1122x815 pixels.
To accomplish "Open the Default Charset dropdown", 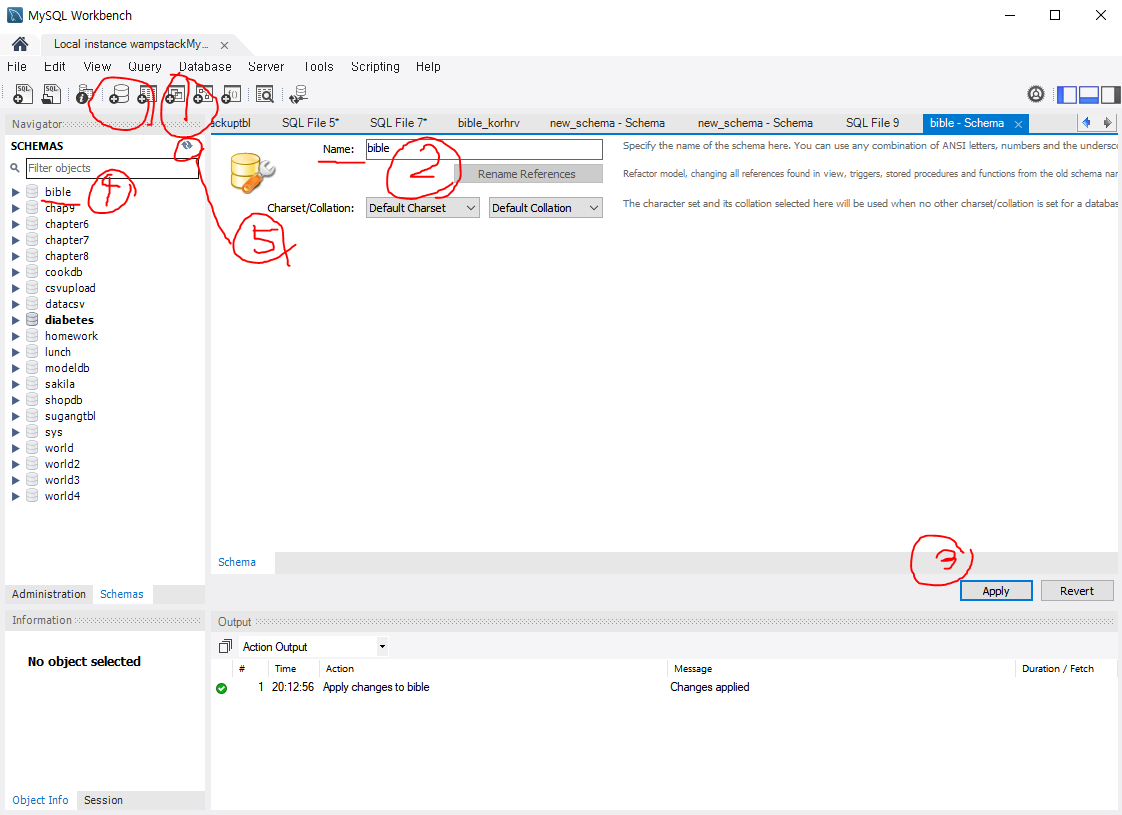I will (x=422, y=208).
